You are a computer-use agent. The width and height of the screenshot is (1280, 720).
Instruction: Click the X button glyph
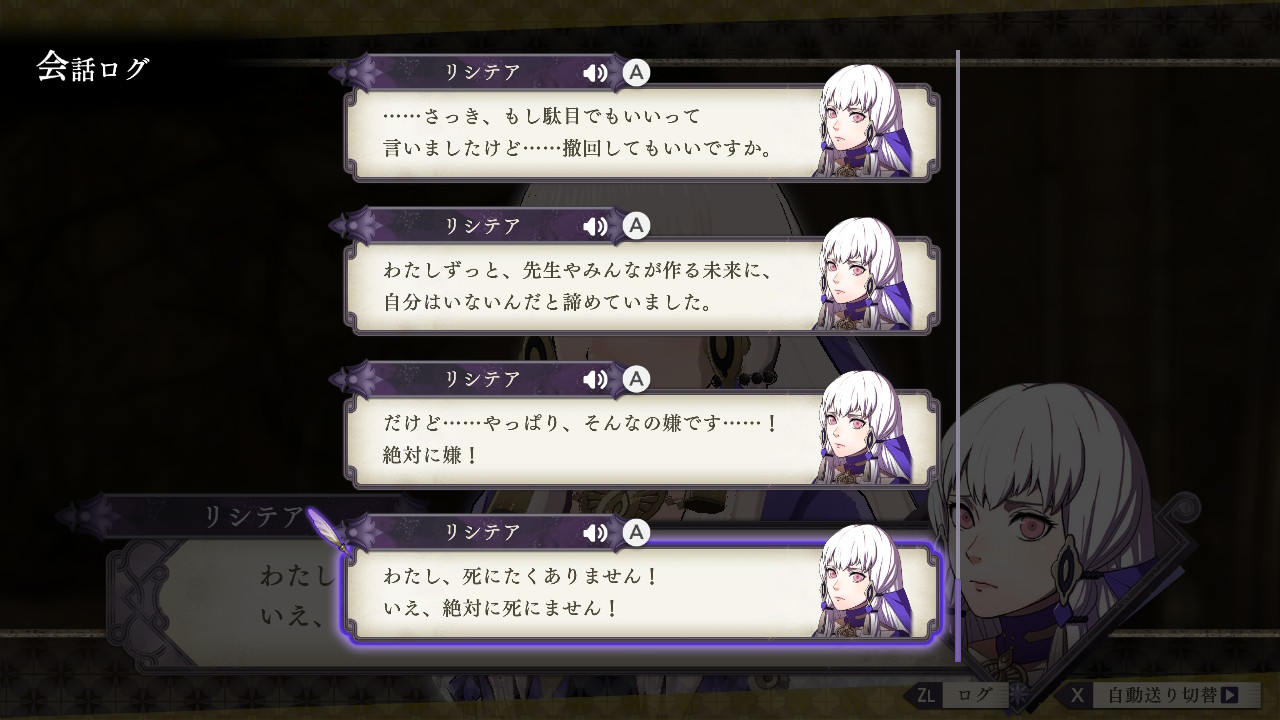click(x=1077, y=695)
